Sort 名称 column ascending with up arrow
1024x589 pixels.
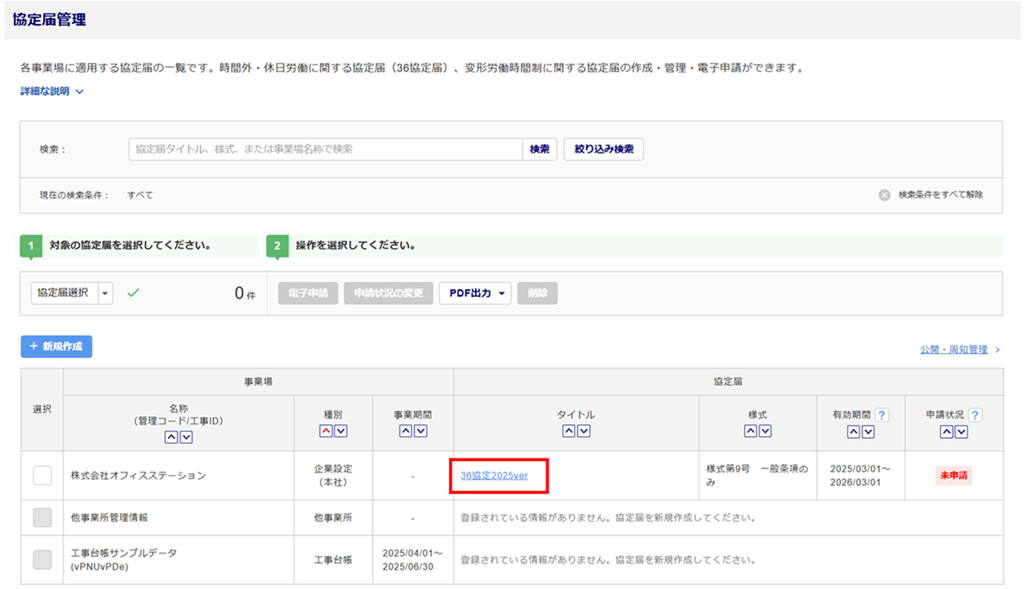click(x=171, y=437)
